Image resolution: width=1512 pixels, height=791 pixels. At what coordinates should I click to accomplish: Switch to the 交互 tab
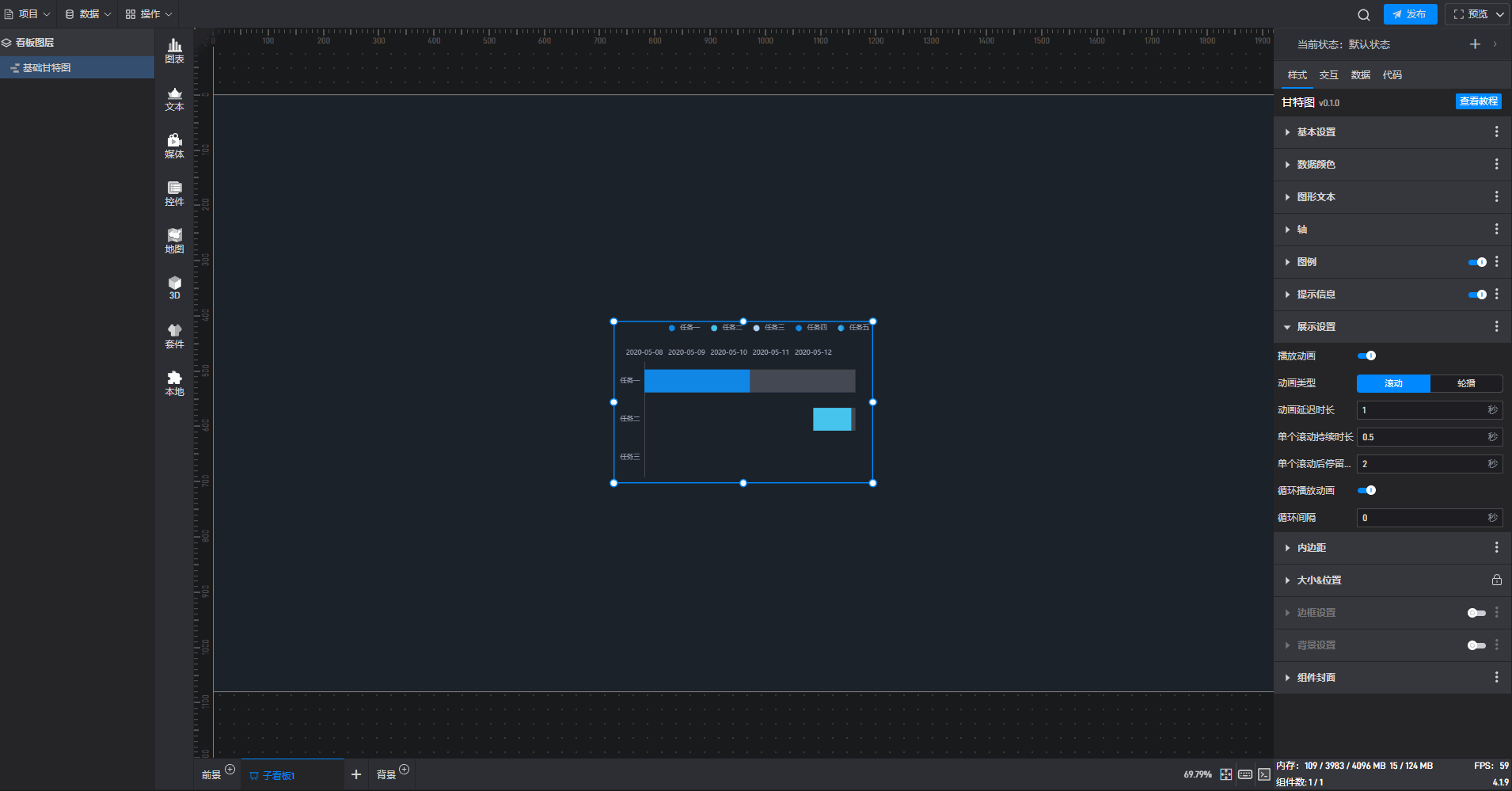click(1328, 75)
